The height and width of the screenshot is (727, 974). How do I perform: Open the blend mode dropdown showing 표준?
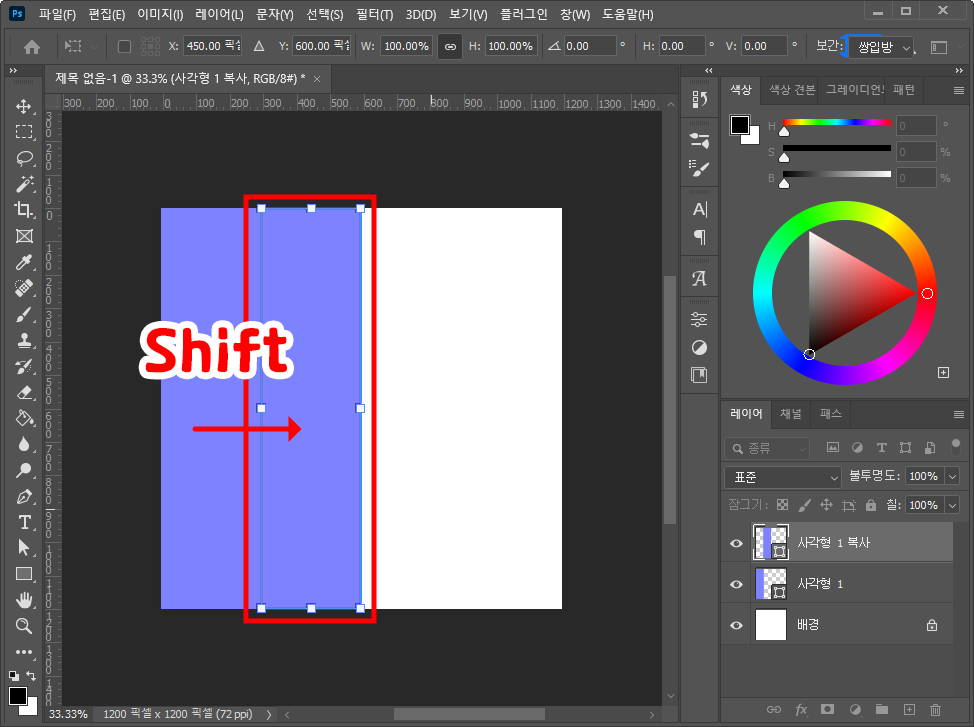pyautogui.click(x=781, y=476)
